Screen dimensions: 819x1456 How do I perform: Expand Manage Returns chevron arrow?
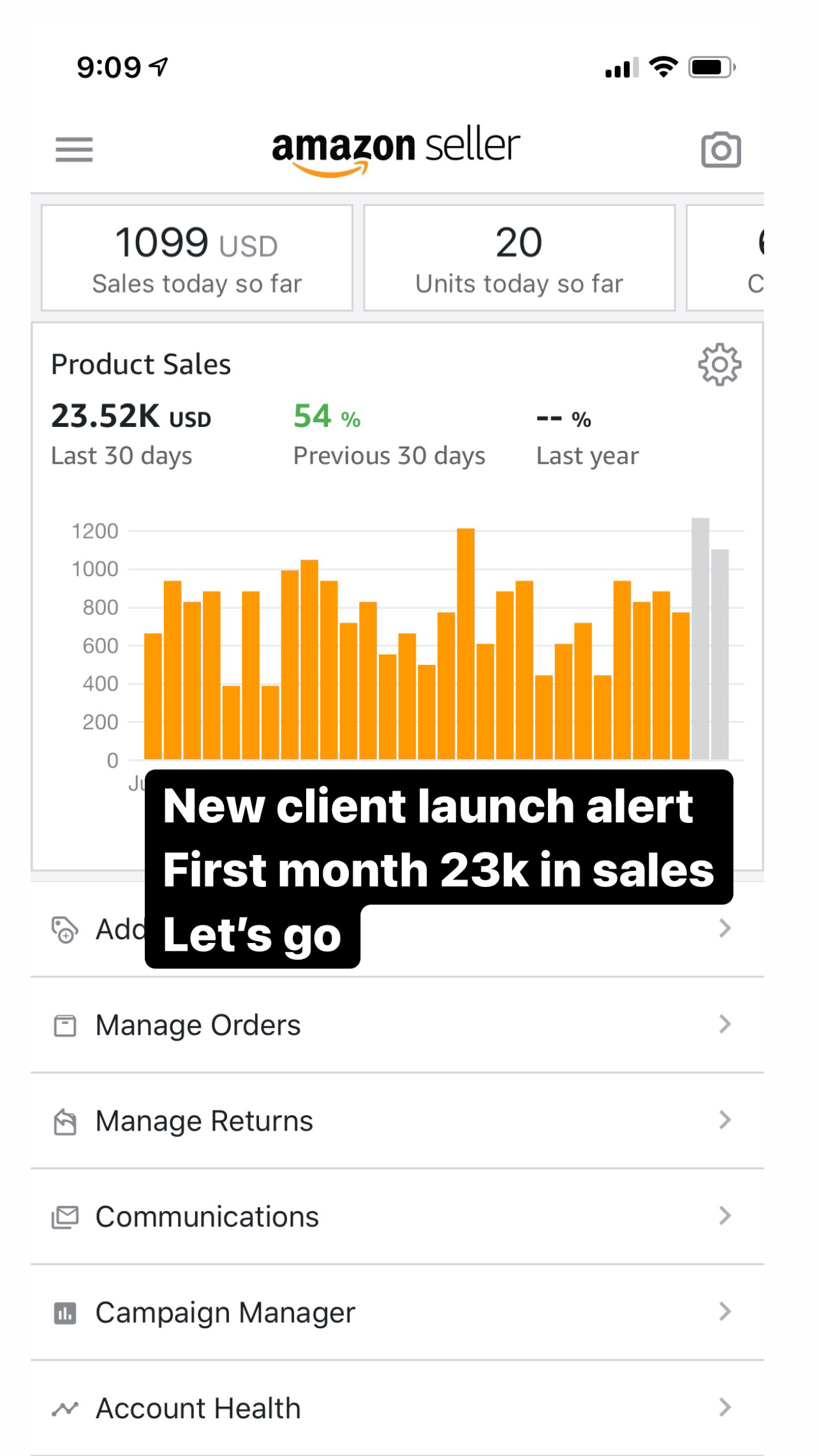pos(725,1120)
